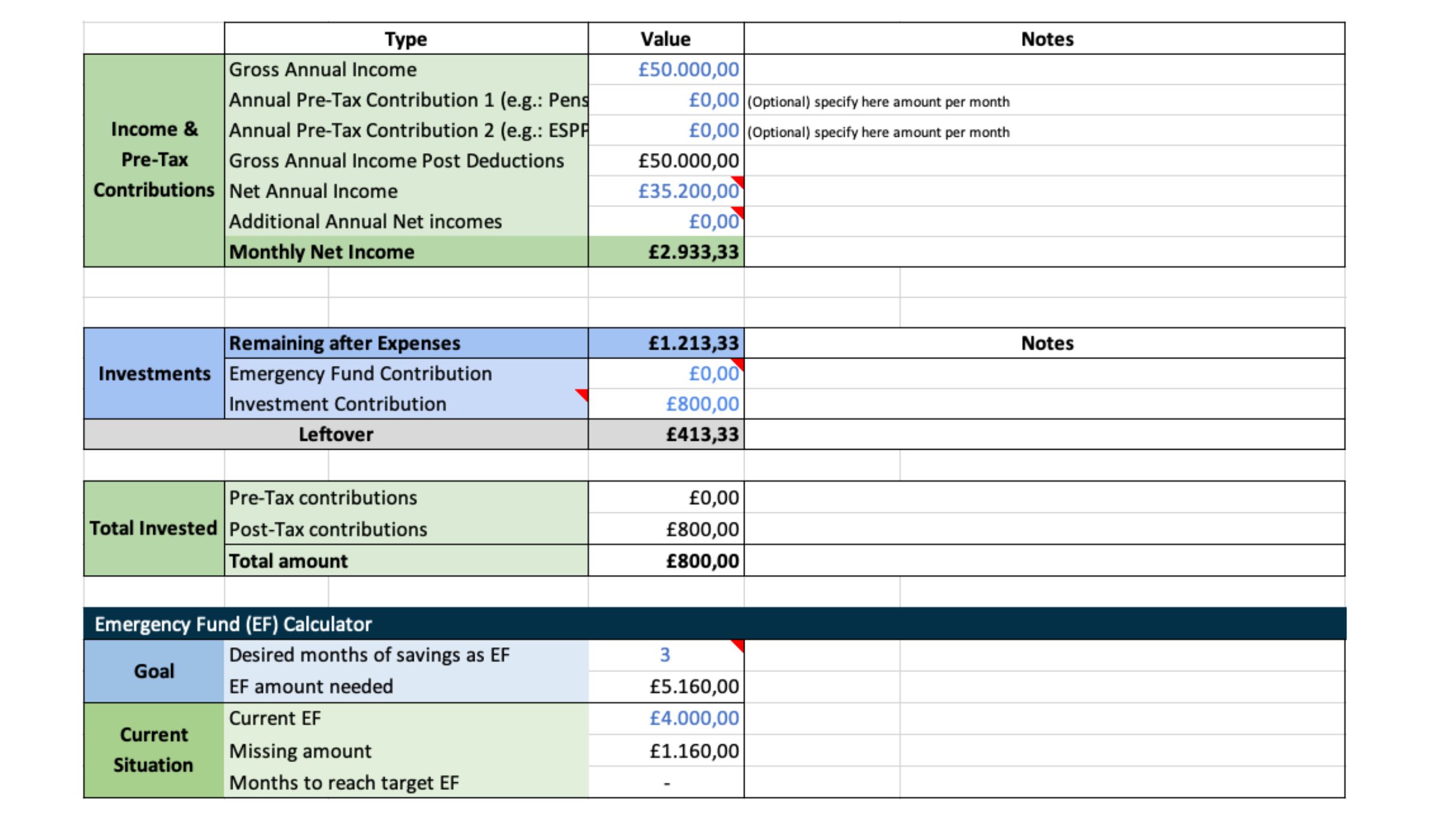
Task: Click red comment marker on Desired months cell
Action: 739,645
